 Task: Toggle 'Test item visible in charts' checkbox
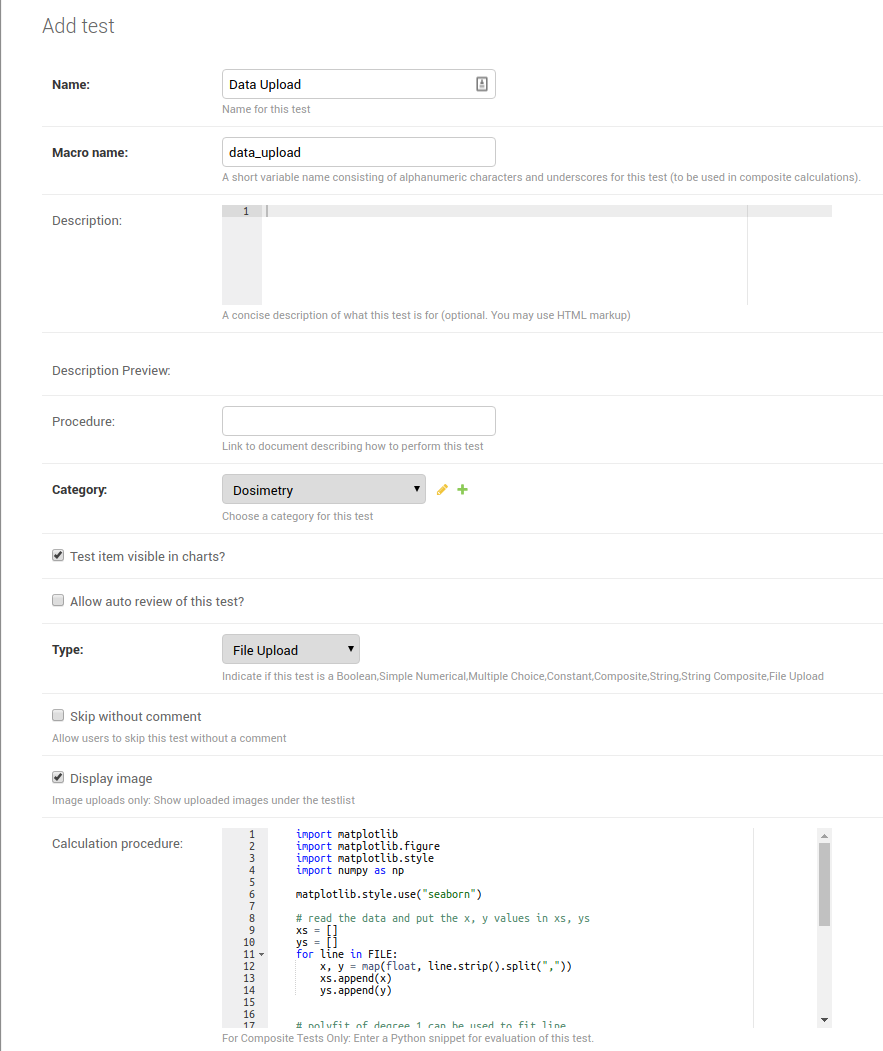[x=58, y=556]
